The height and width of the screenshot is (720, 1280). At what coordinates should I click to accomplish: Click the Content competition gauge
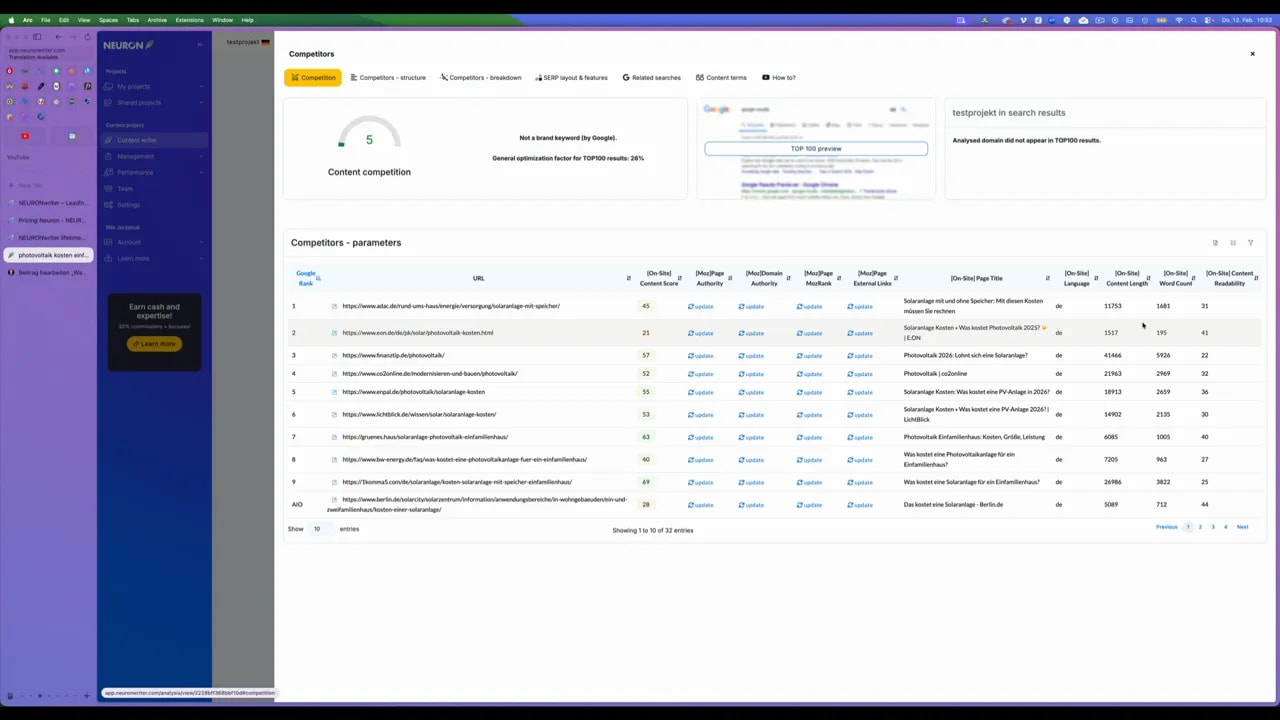tap(369, 140)
